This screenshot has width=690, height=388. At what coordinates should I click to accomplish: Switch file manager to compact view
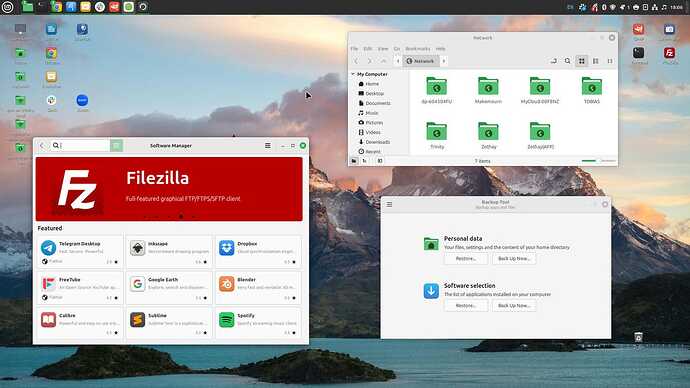(610, 61)
